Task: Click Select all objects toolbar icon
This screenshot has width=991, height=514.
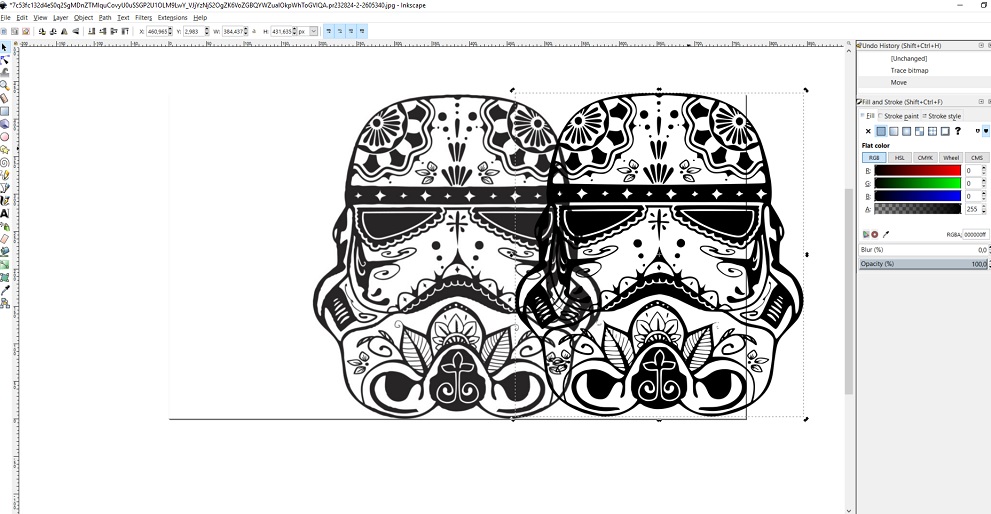Action: click(4, 31)
